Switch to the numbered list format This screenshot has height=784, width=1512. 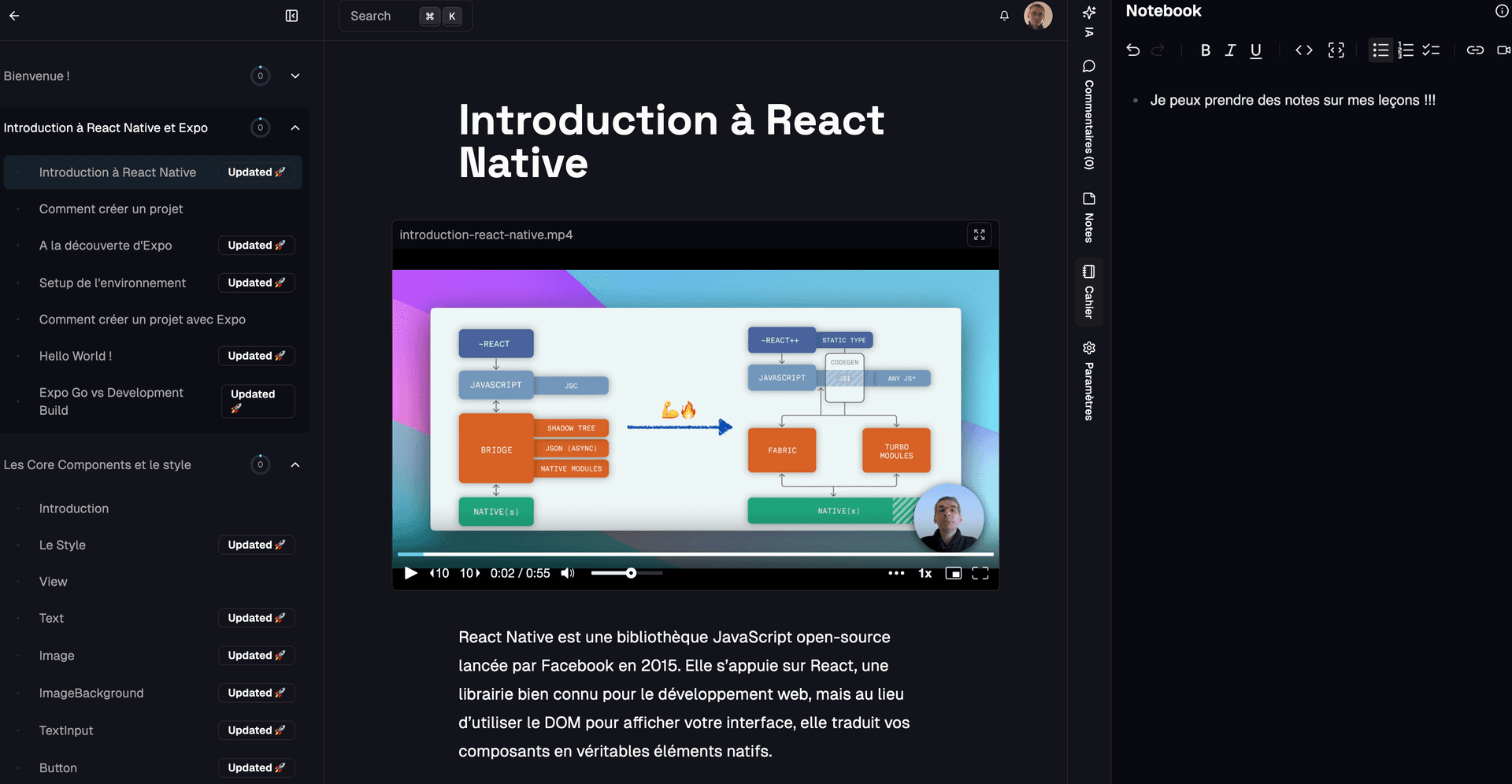(x=1406, y=50)
